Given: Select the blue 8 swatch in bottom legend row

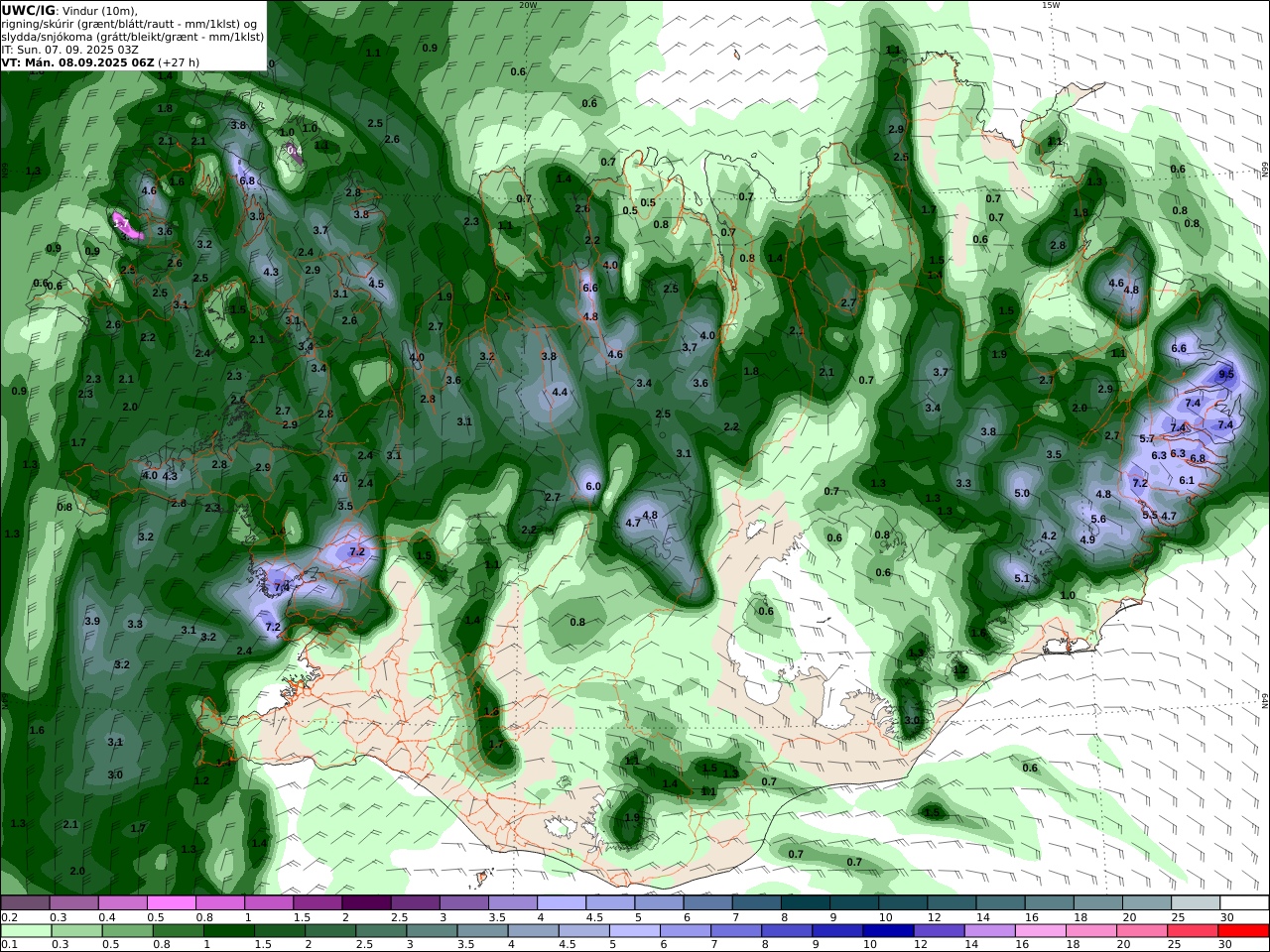Looking at the screenshot, I should [x=787, y=931].
